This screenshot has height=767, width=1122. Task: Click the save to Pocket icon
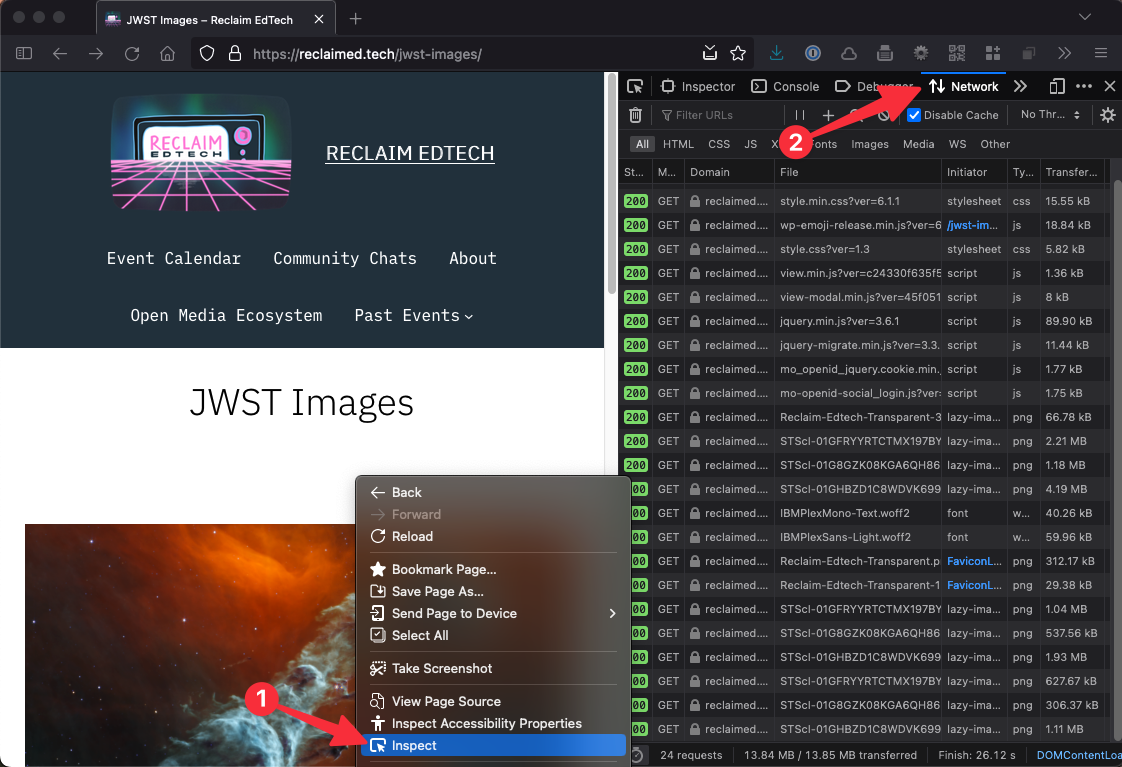pyautogui.click(x=709, y=53)
